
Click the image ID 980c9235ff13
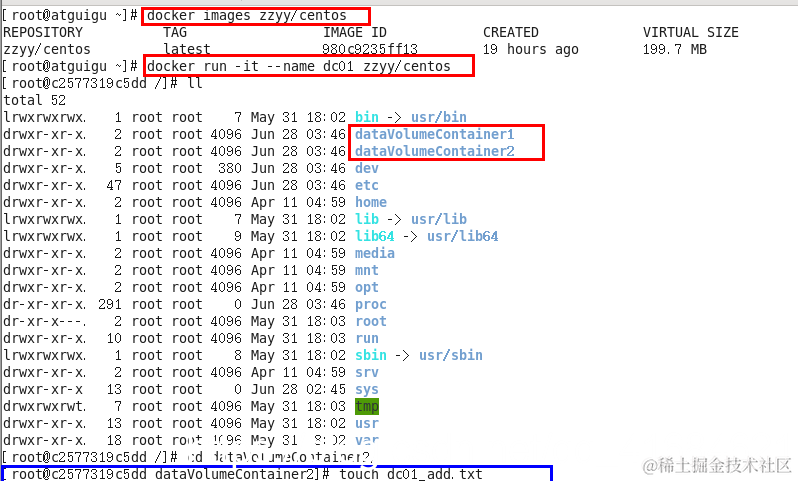[370, 49]
